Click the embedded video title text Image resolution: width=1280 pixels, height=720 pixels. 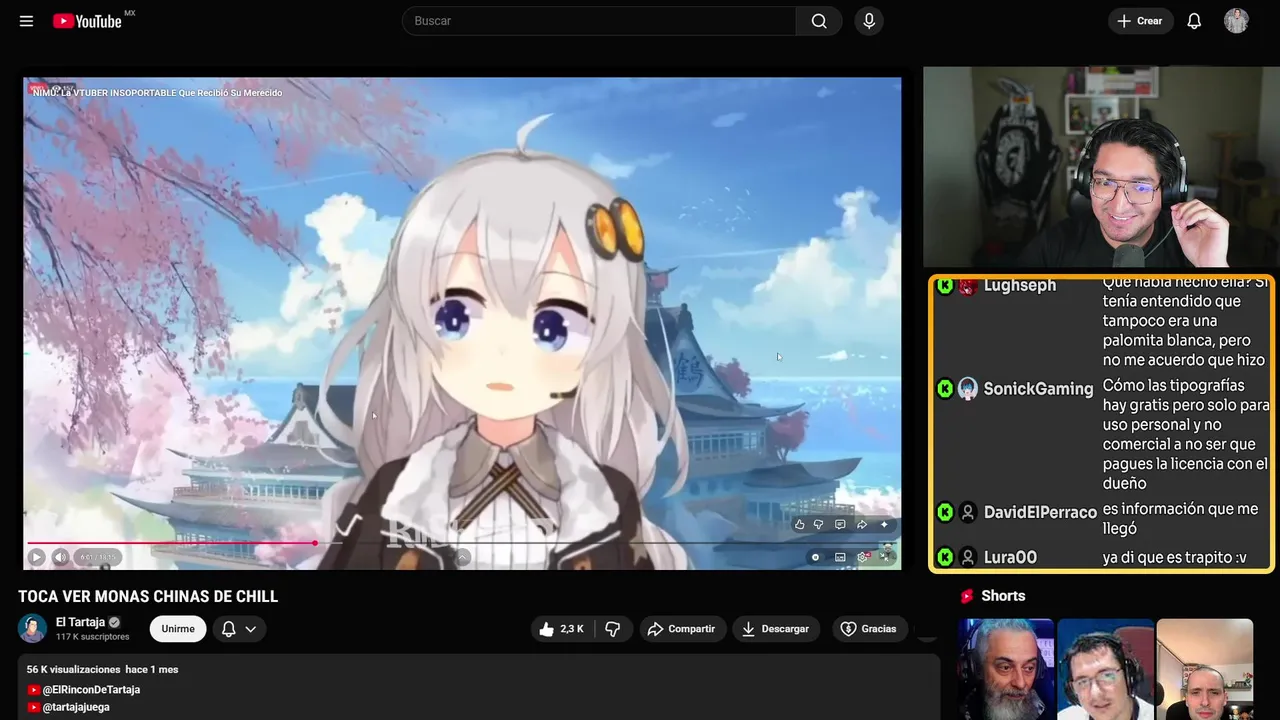[157, 93]
